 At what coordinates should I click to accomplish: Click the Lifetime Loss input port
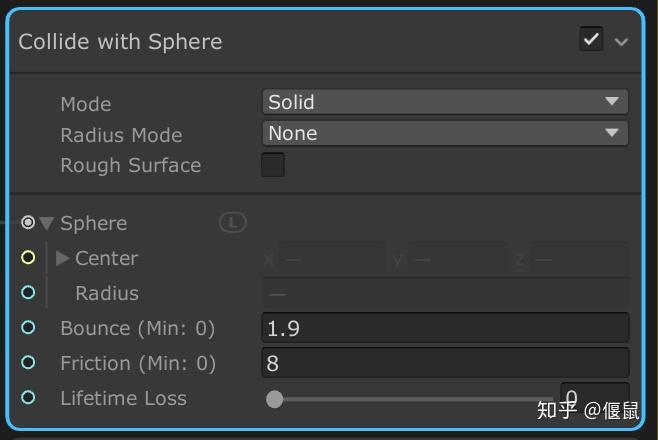[x=28, y=398]
